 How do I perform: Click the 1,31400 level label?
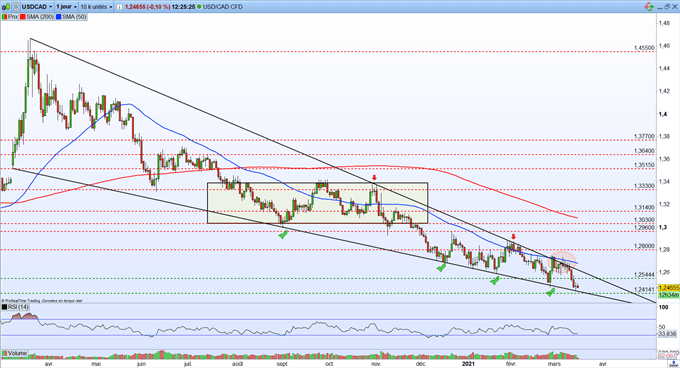pos(644,208)
